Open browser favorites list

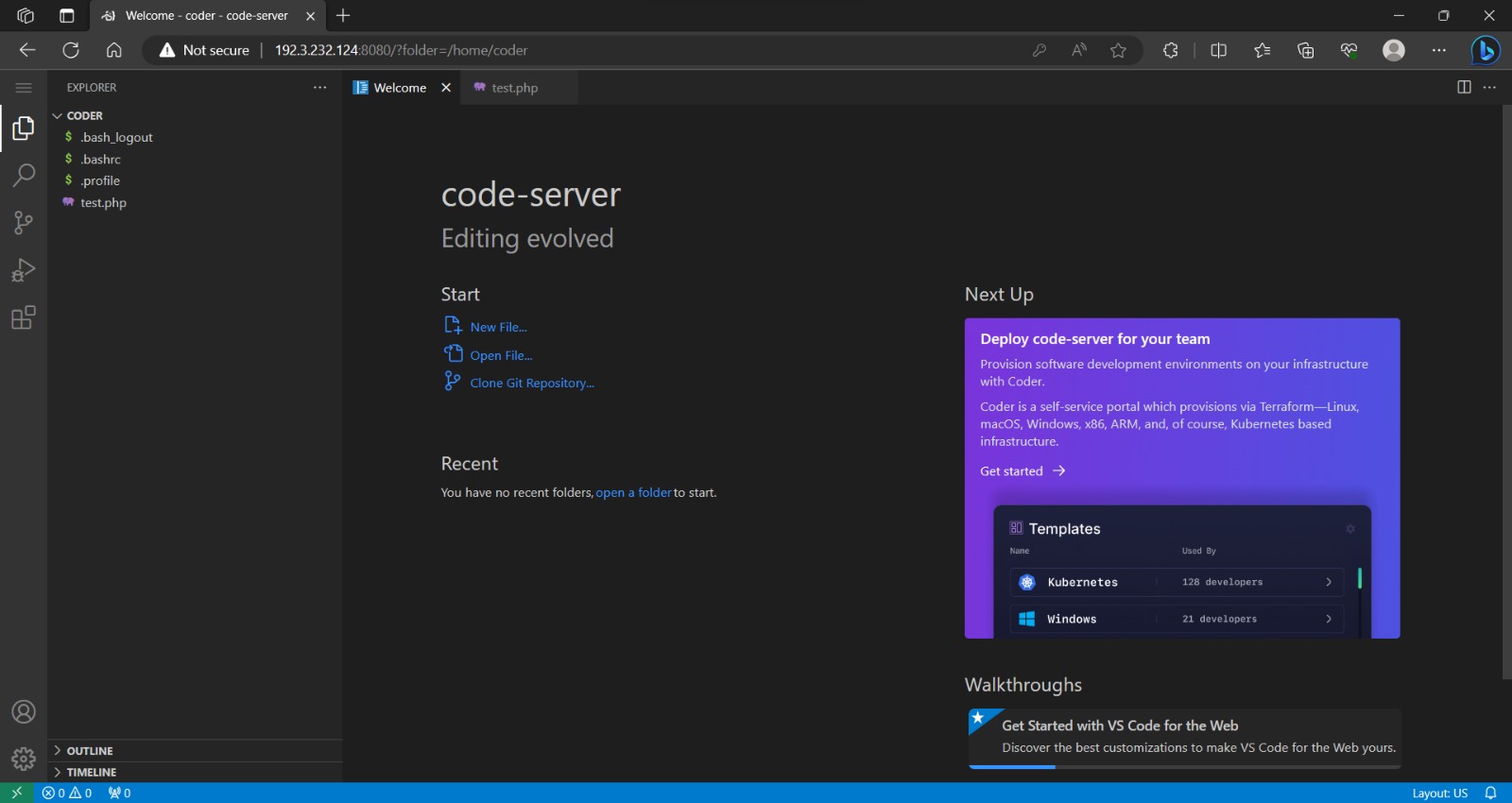pos(1263,50)
